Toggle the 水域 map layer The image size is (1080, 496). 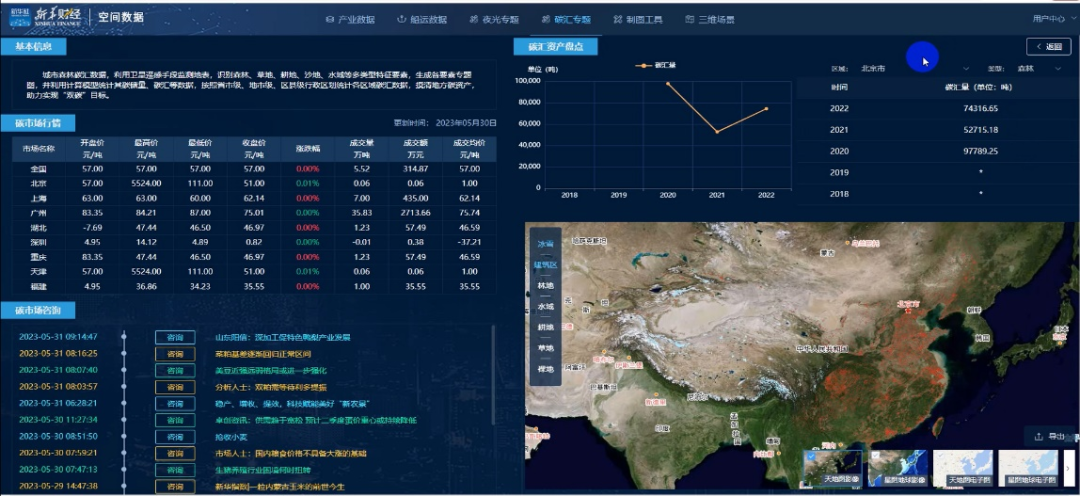(x=546, y=306)
